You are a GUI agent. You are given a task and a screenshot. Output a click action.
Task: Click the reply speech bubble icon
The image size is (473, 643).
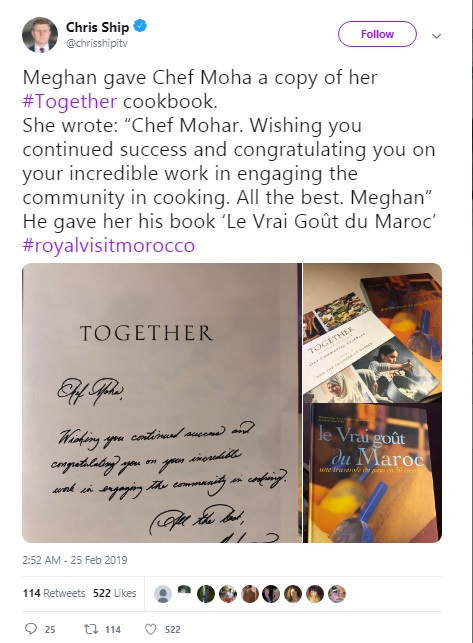(31, 629)
